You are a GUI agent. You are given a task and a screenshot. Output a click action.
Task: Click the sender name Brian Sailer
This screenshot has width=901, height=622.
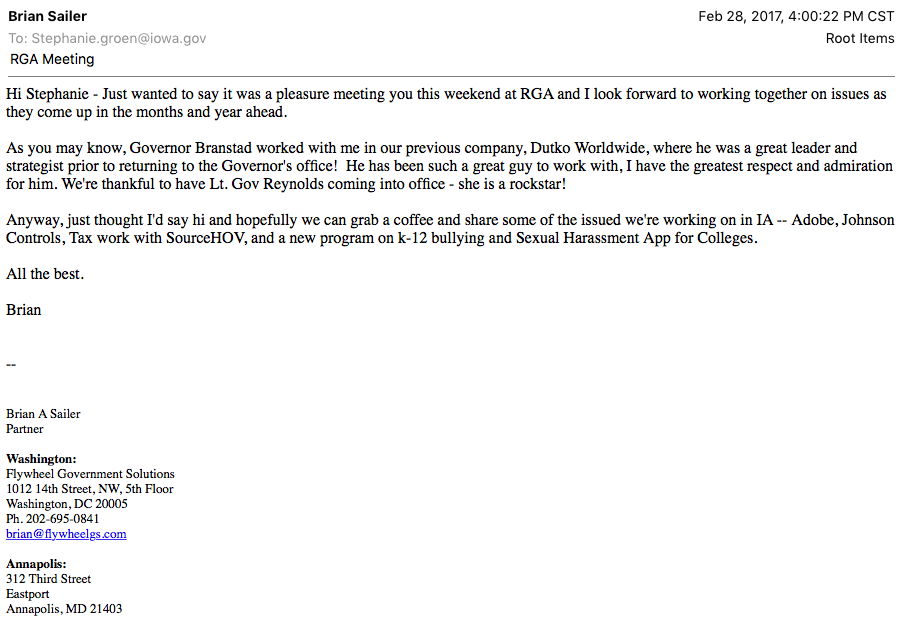point(47,16)
